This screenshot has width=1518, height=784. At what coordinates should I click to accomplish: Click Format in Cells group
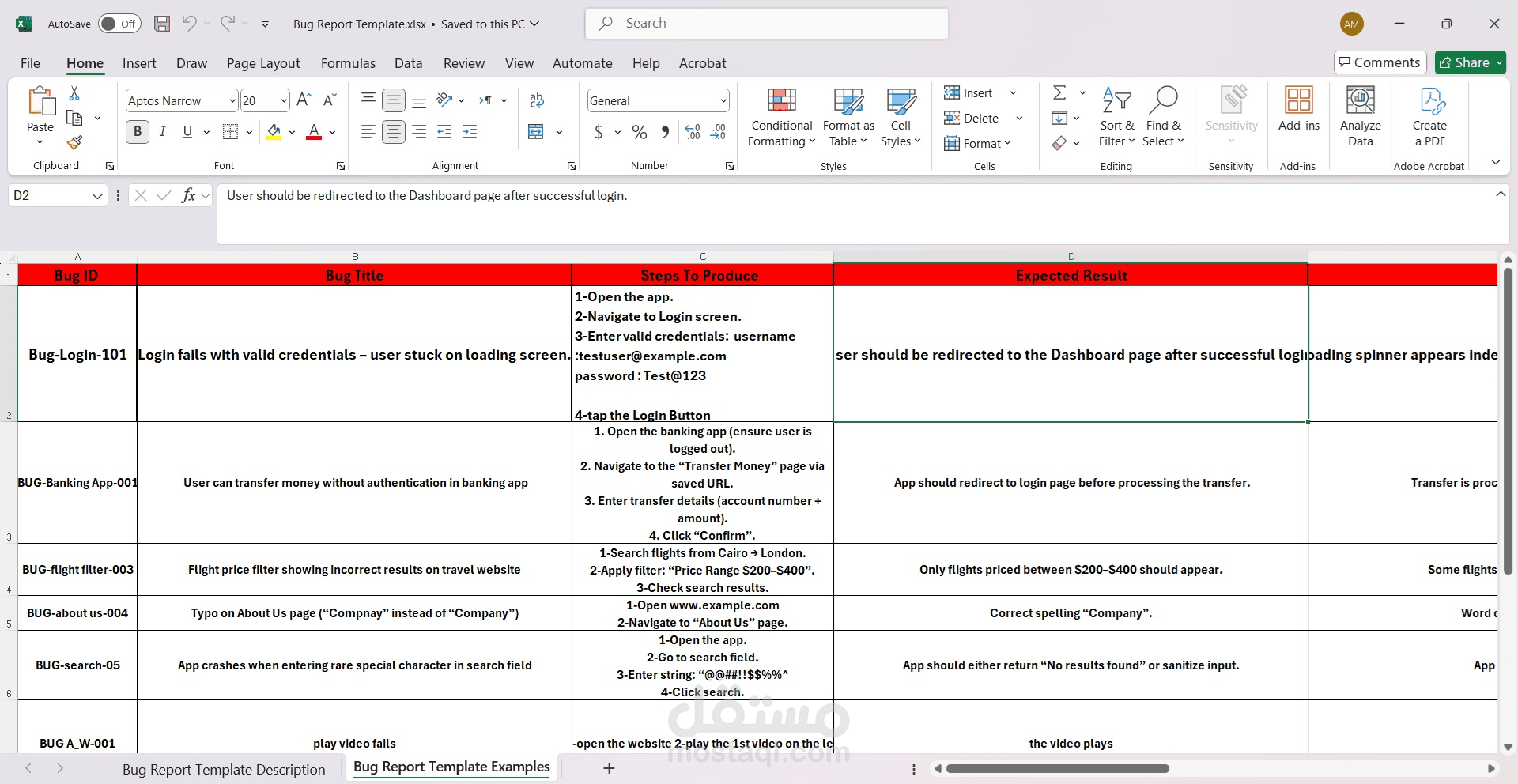(978, 143)
